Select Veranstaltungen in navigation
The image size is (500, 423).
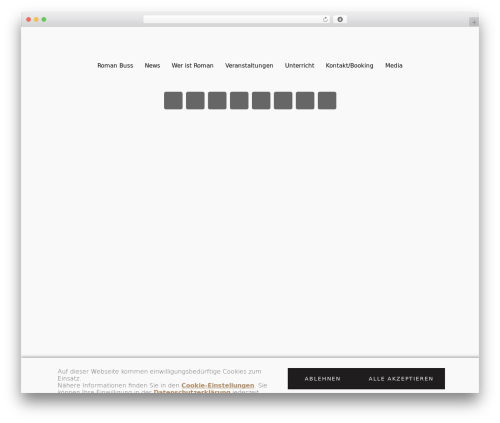[249, 66]
